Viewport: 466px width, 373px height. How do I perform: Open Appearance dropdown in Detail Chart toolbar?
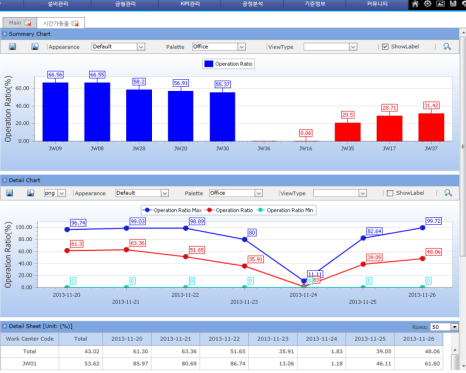[165, 193]
